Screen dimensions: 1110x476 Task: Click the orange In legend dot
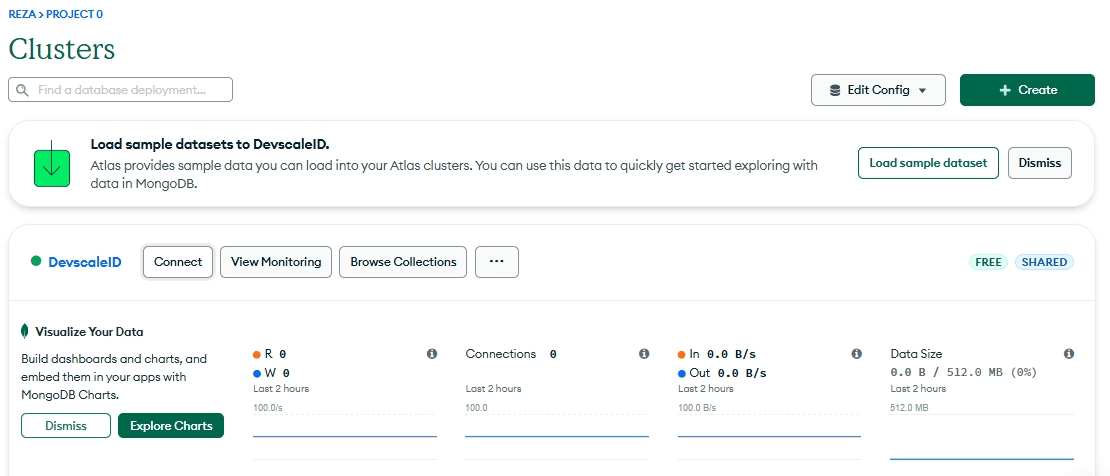[682, 353]
